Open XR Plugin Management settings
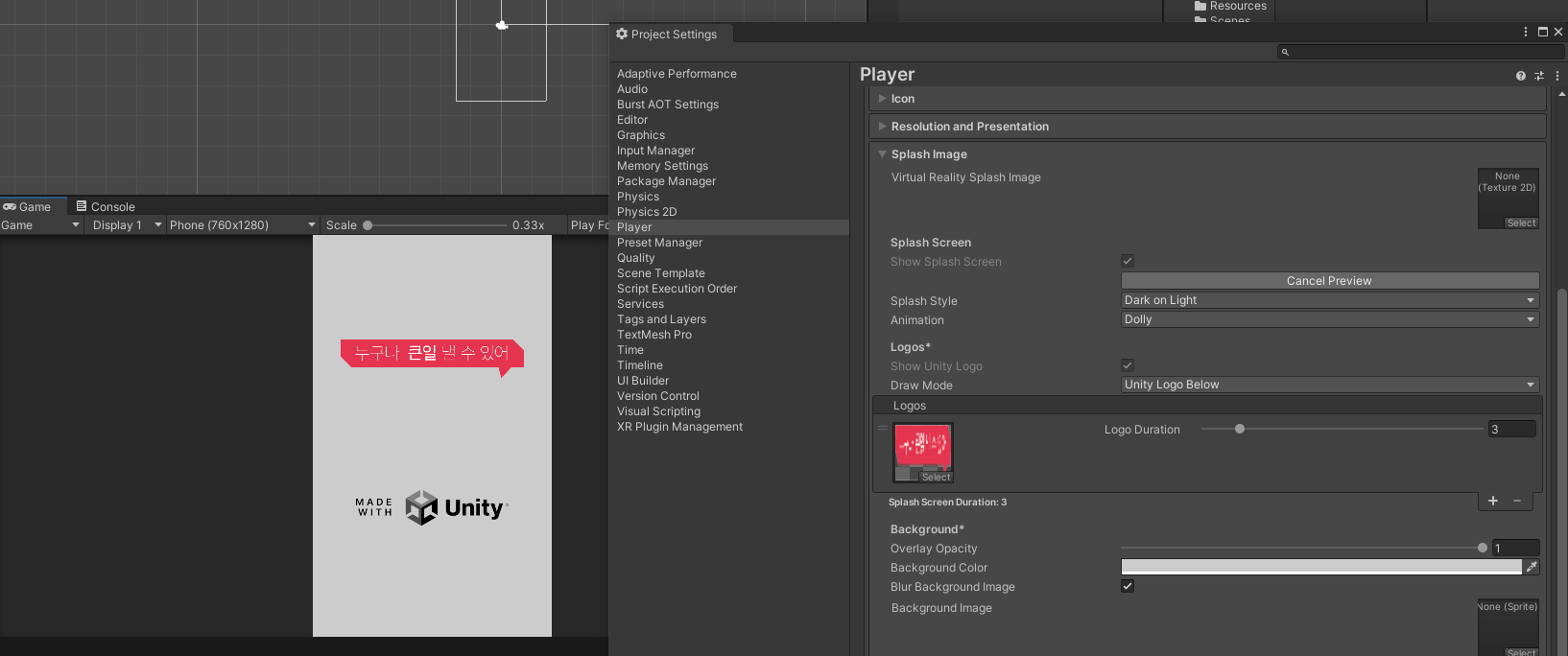The width and height of the screenshot is (1568, 656). pos(679,427)
